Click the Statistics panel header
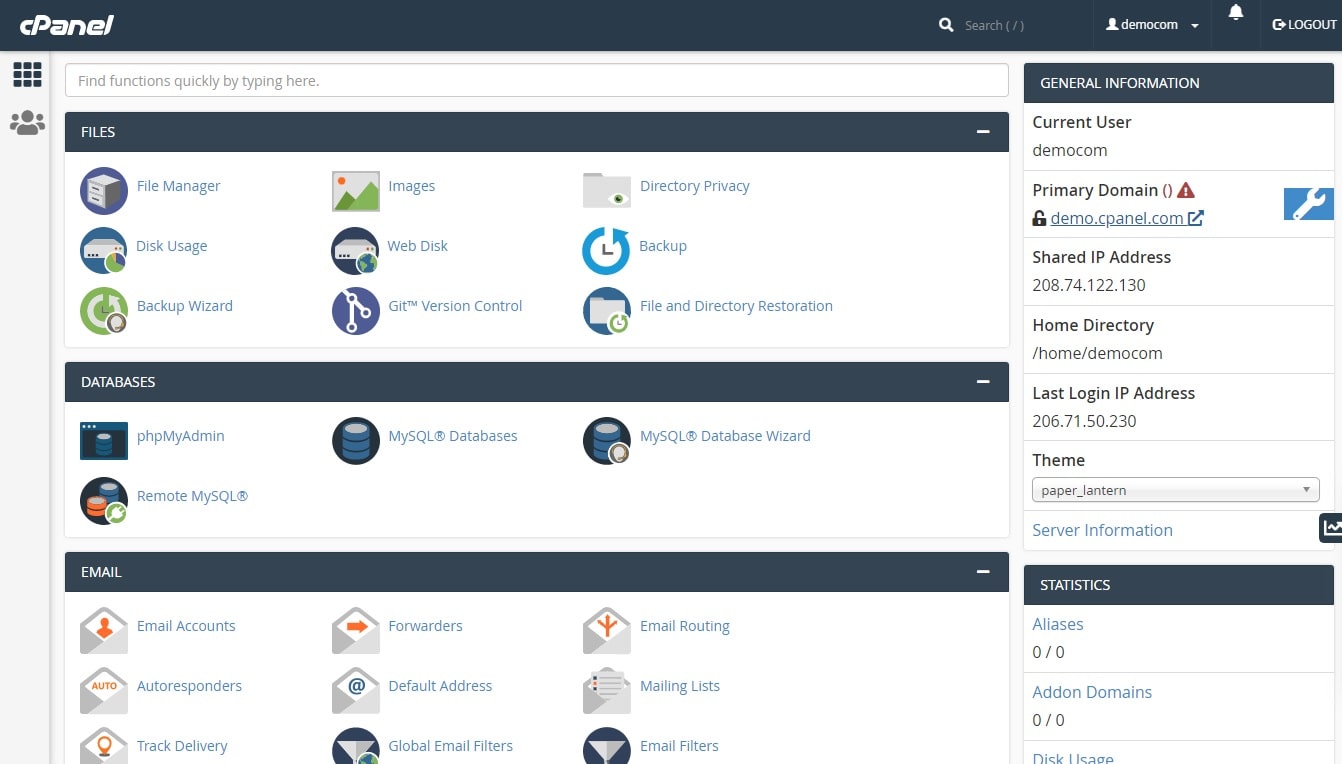The height and width of the screenshot is (764, 1342). [x=1179, y=585]
